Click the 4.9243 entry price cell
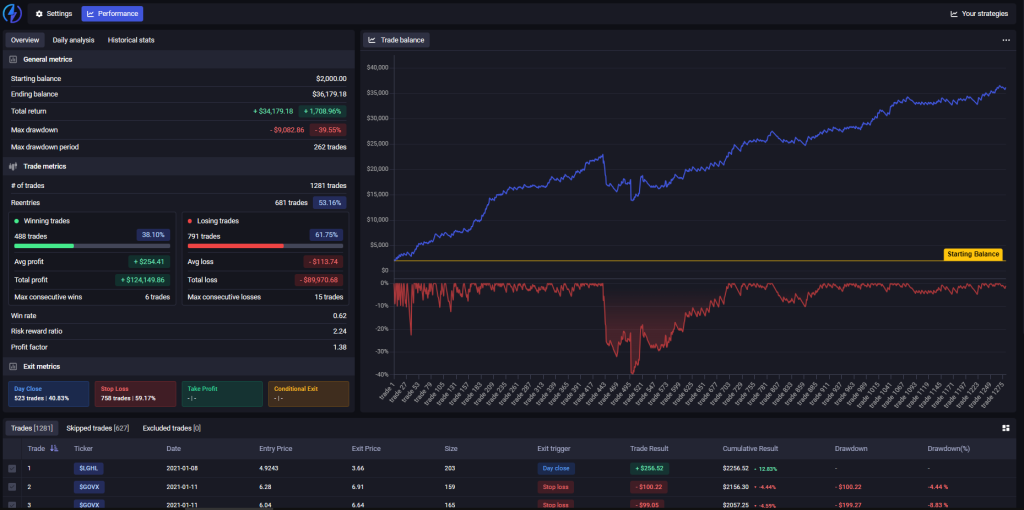This screenshot has width=1024, height=510. pyautogui.click(x=270, y=468)
